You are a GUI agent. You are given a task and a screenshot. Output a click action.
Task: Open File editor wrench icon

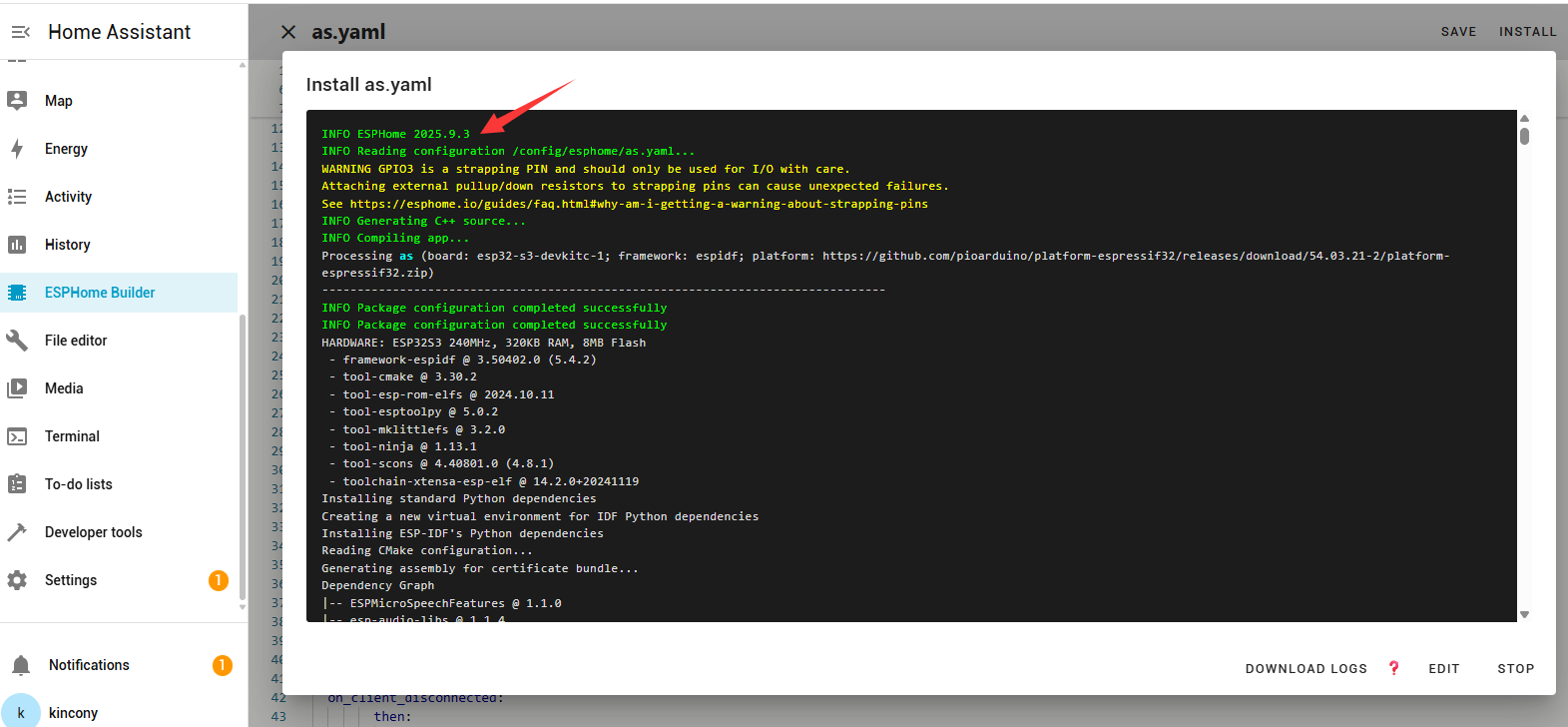tap(17, 341)
